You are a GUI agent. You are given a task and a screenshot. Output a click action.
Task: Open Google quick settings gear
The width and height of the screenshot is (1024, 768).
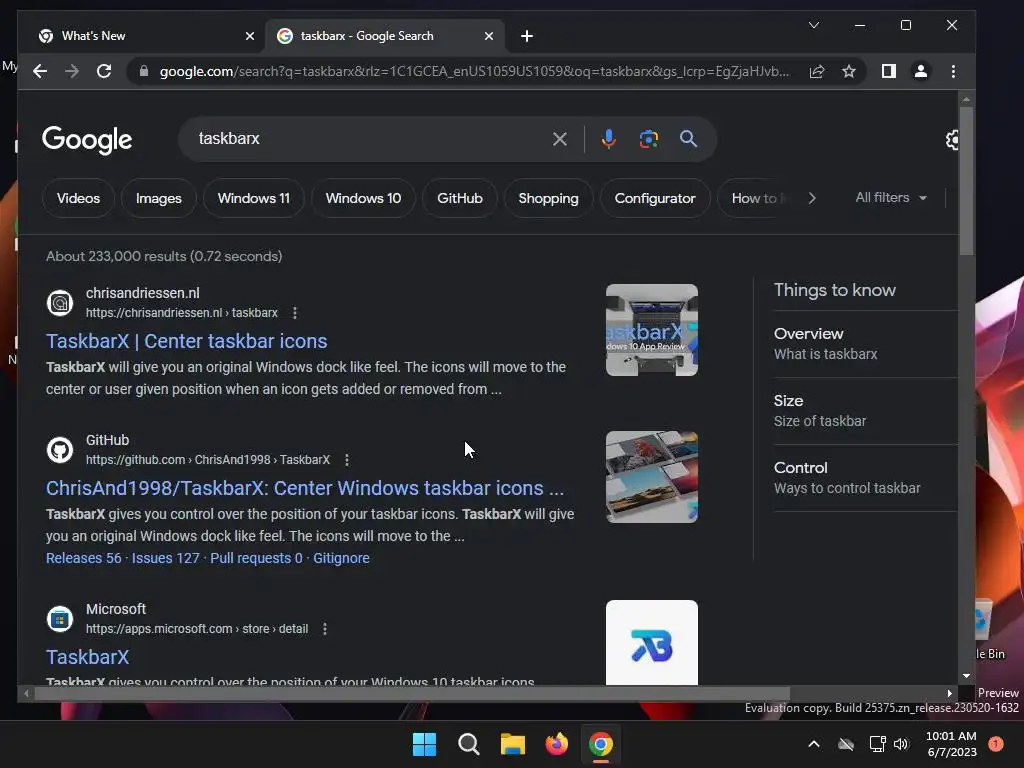coord(952,139)
